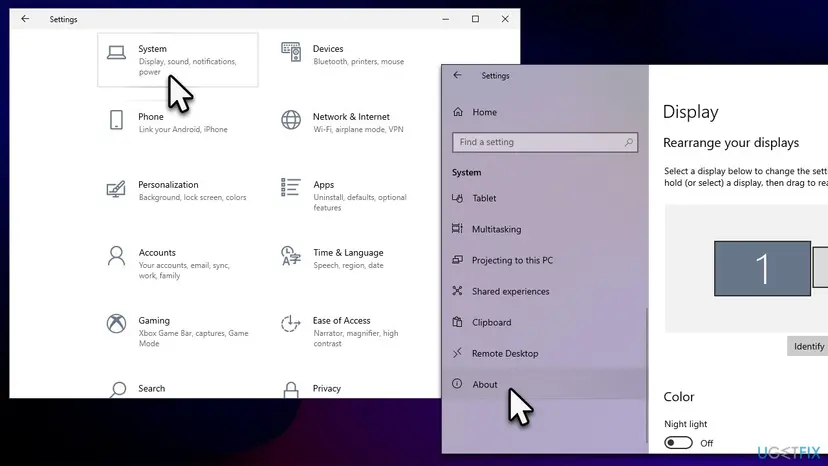Click 'Link your Android, iPhone' text

pyautogui.click(x=183, y=129)
